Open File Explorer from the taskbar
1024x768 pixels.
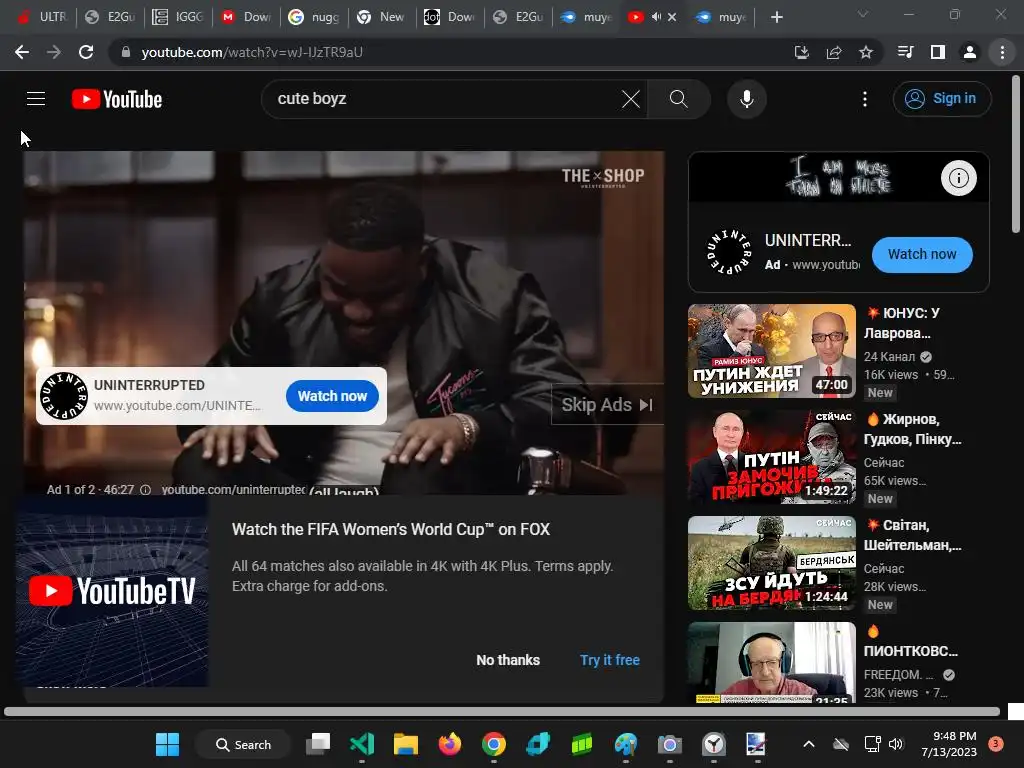point(405,744)
